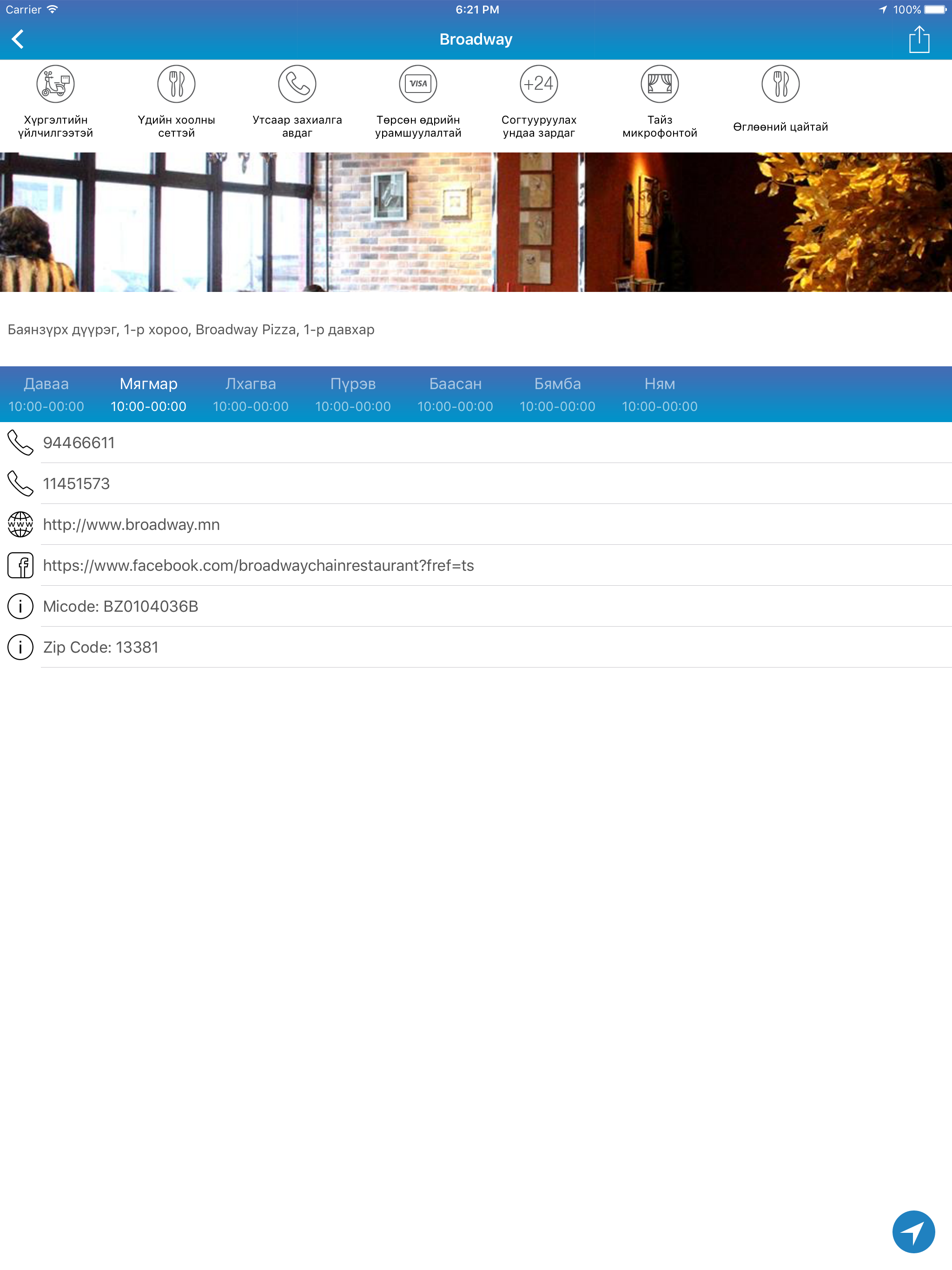This screenshot has height=1270, width=952.
Task: Select the Лхагва day tab
Action: 251,395
